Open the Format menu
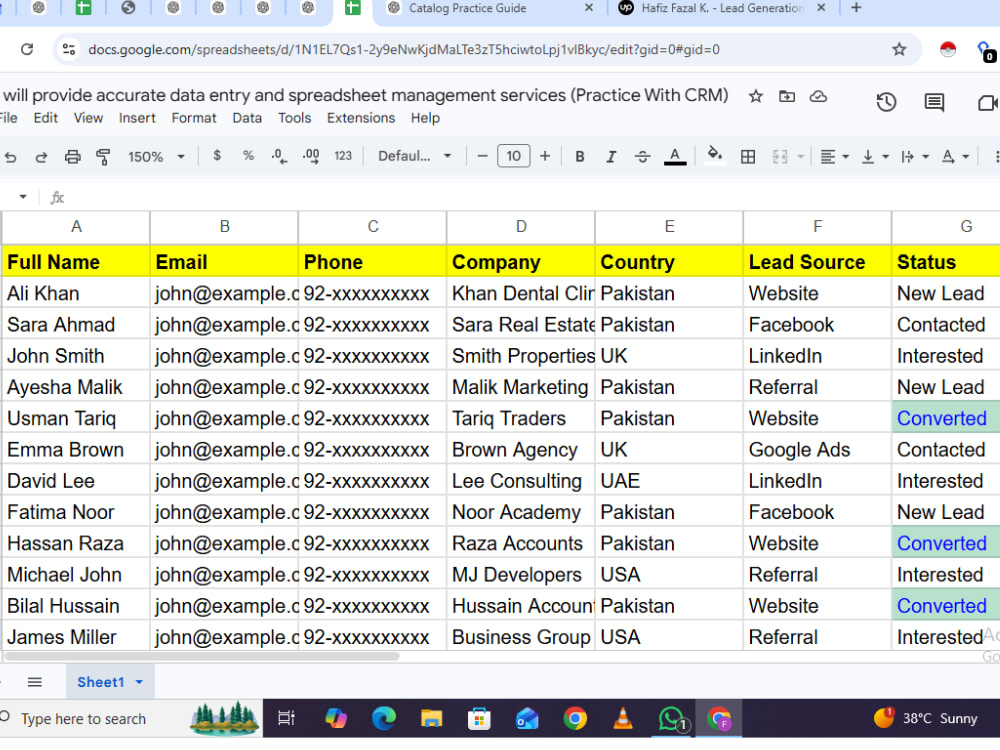1000x750 pixels. [x=194, y=118]
